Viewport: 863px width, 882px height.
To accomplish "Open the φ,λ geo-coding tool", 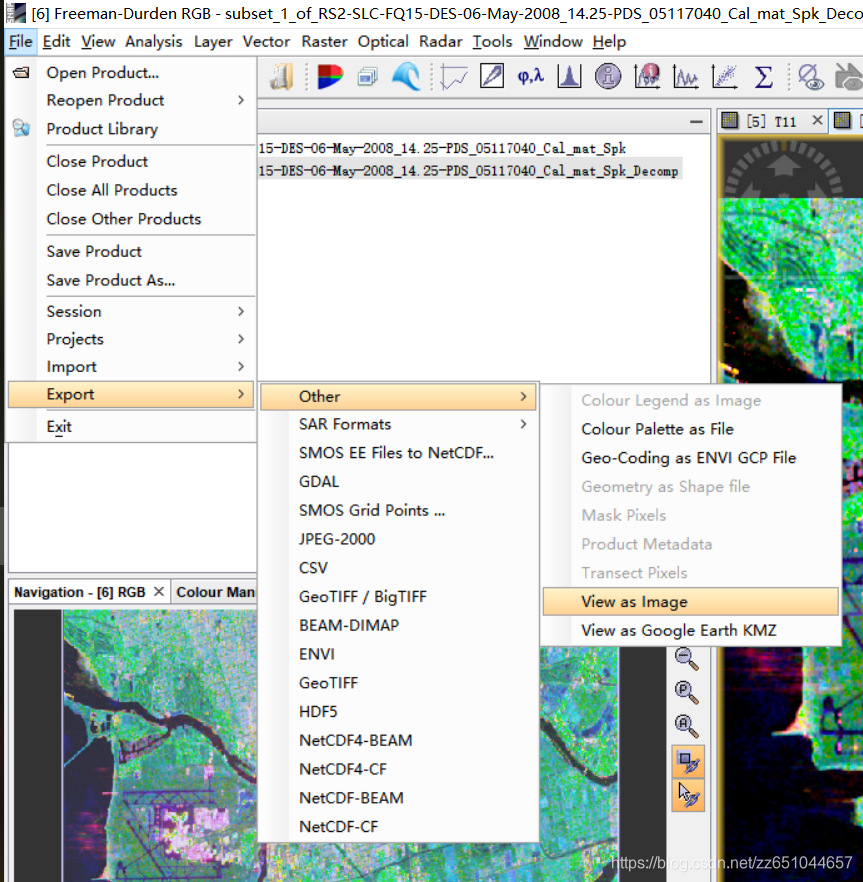I will 531,76.
